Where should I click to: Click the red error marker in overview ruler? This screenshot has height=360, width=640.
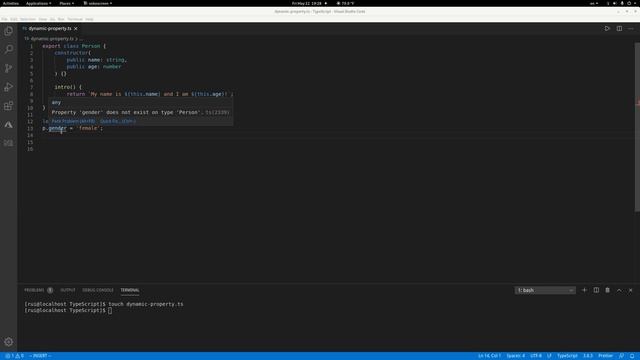[637, 102]
